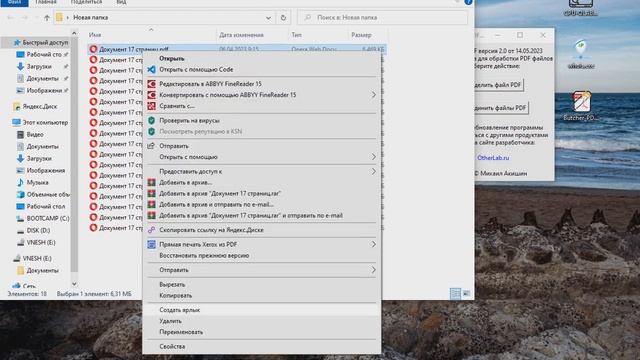The width and height of the screenshot is (640, 360).
Task: Choose Восстановить прежнюю версию menu entry
Action: coord(262,255)
